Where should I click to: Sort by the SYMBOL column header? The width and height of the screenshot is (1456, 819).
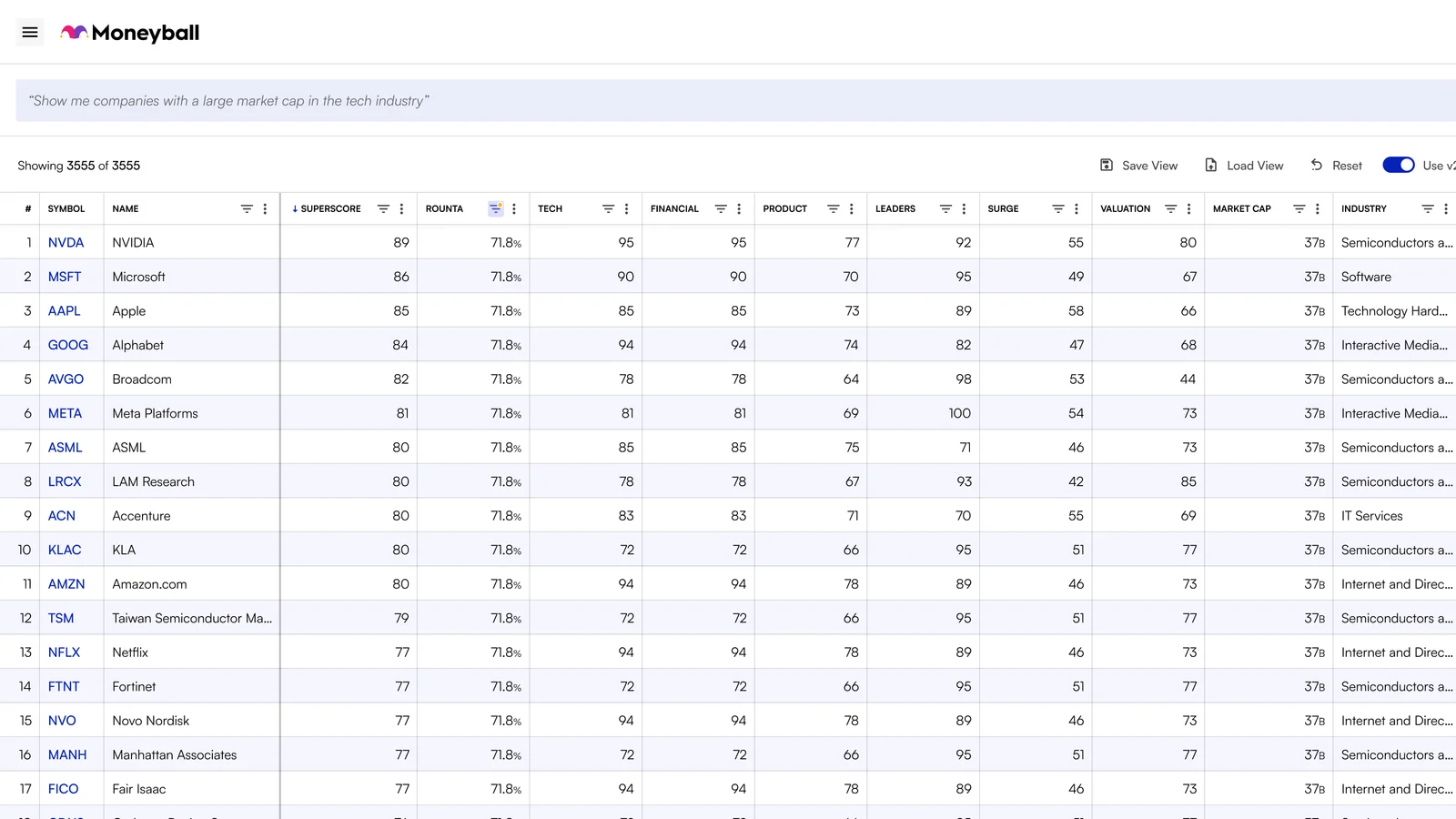tap(66, 209)
